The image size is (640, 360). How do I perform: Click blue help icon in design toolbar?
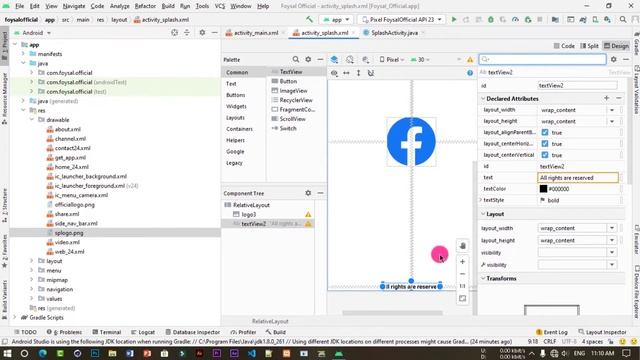click(470, 73)
